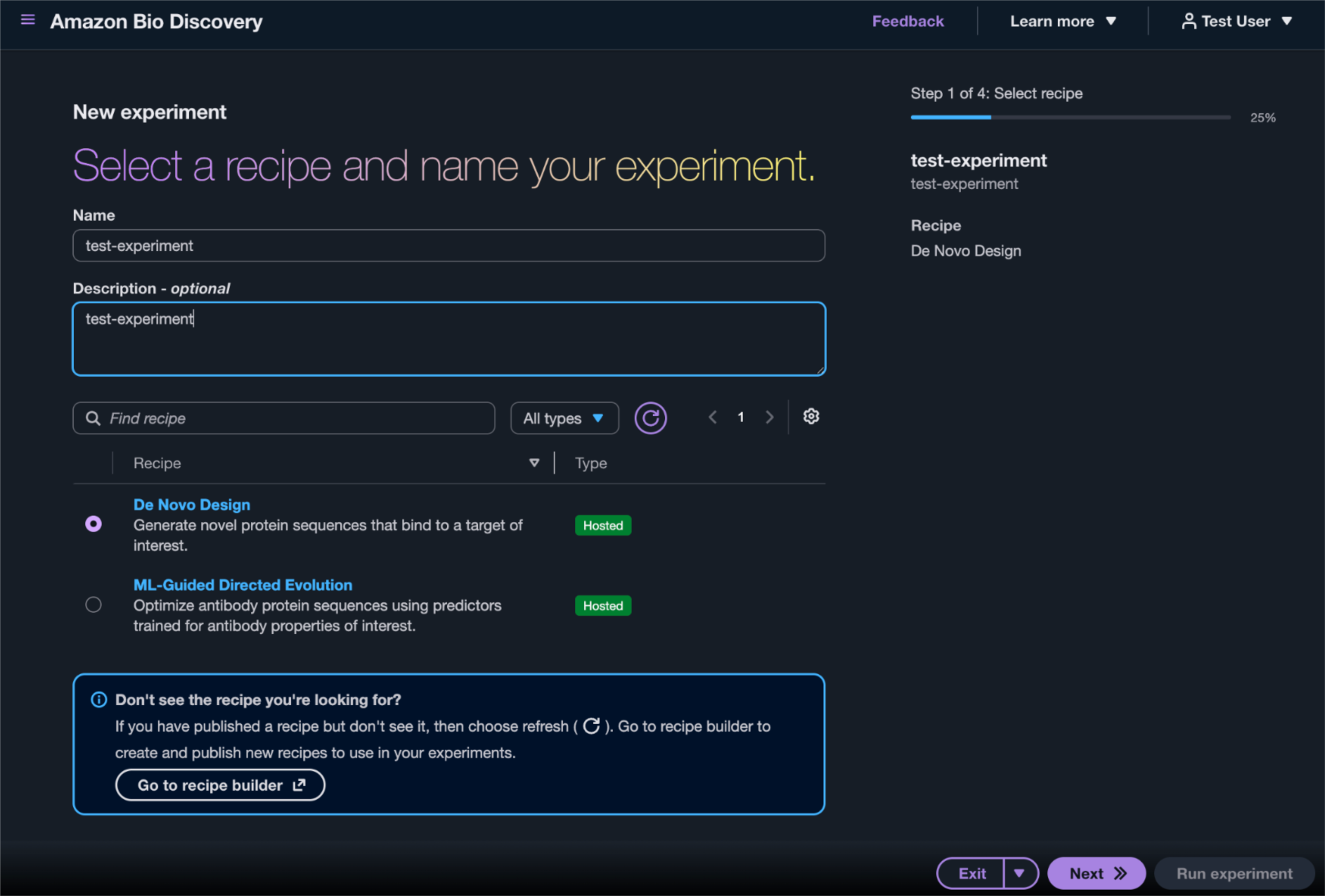1325x896 pixels.
Task: Open the All types filter dropdown
Action: [x=564, y=418]
